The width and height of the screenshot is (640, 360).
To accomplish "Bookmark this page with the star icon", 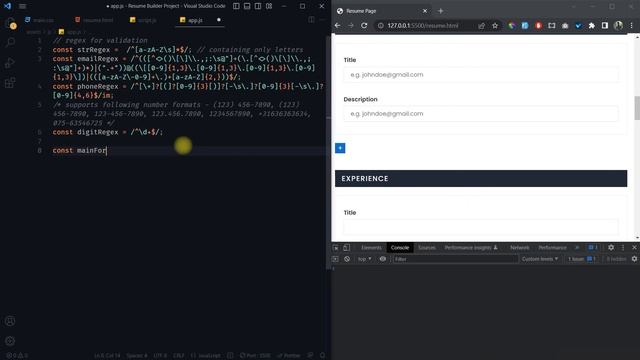I will click(495, 26).
